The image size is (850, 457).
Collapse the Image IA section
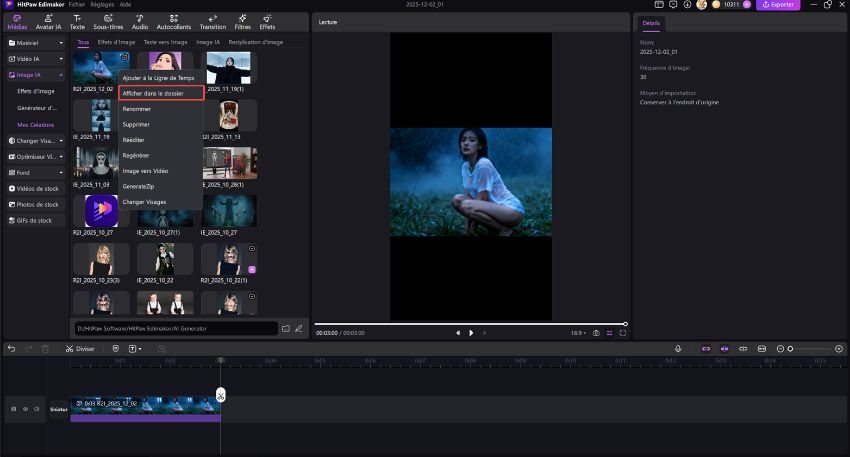tap(36, 75)
